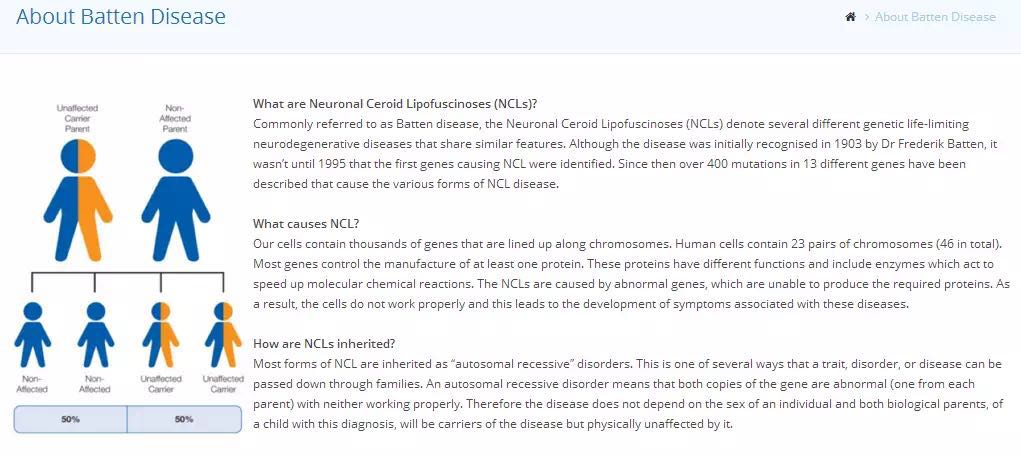Click the all-blue Non-Affected Parent figure

point(176,200)
